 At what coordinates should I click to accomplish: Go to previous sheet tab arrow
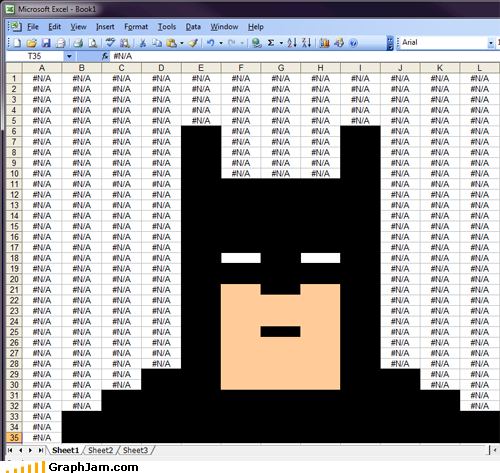(x=21, y=450)
